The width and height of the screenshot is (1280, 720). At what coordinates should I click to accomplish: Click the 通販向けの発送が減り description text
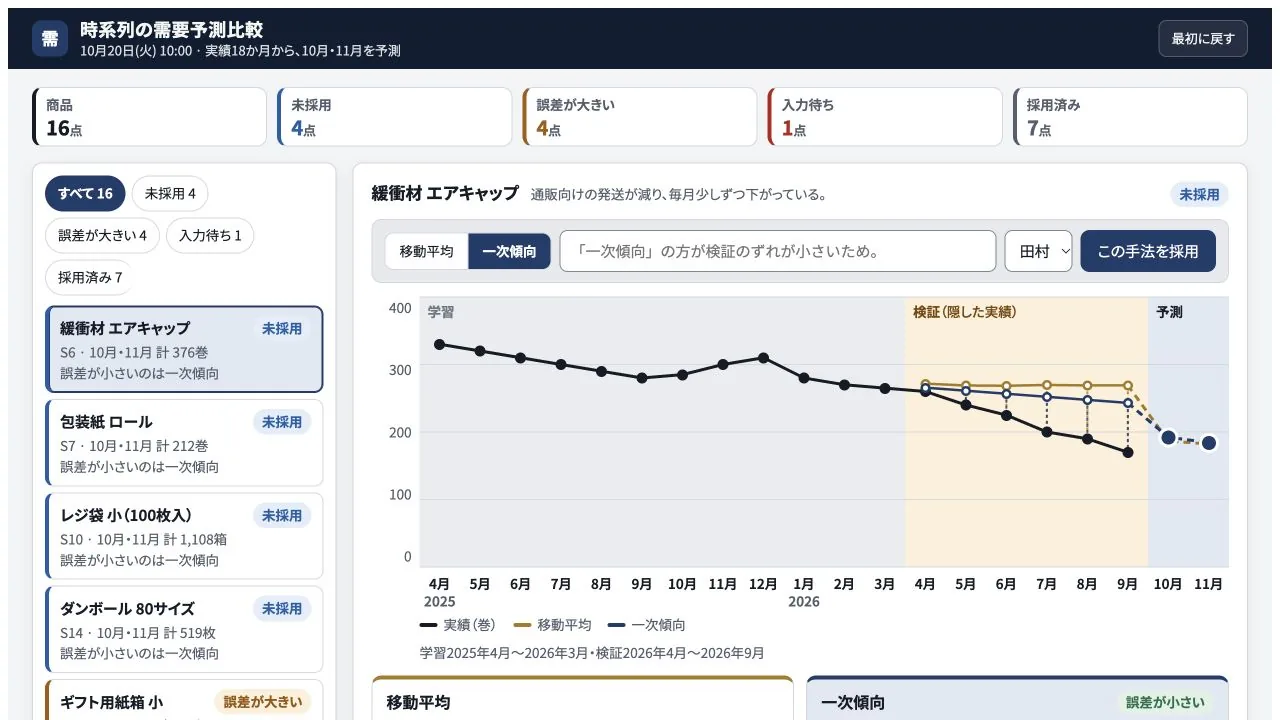click(x=679, y=195)
